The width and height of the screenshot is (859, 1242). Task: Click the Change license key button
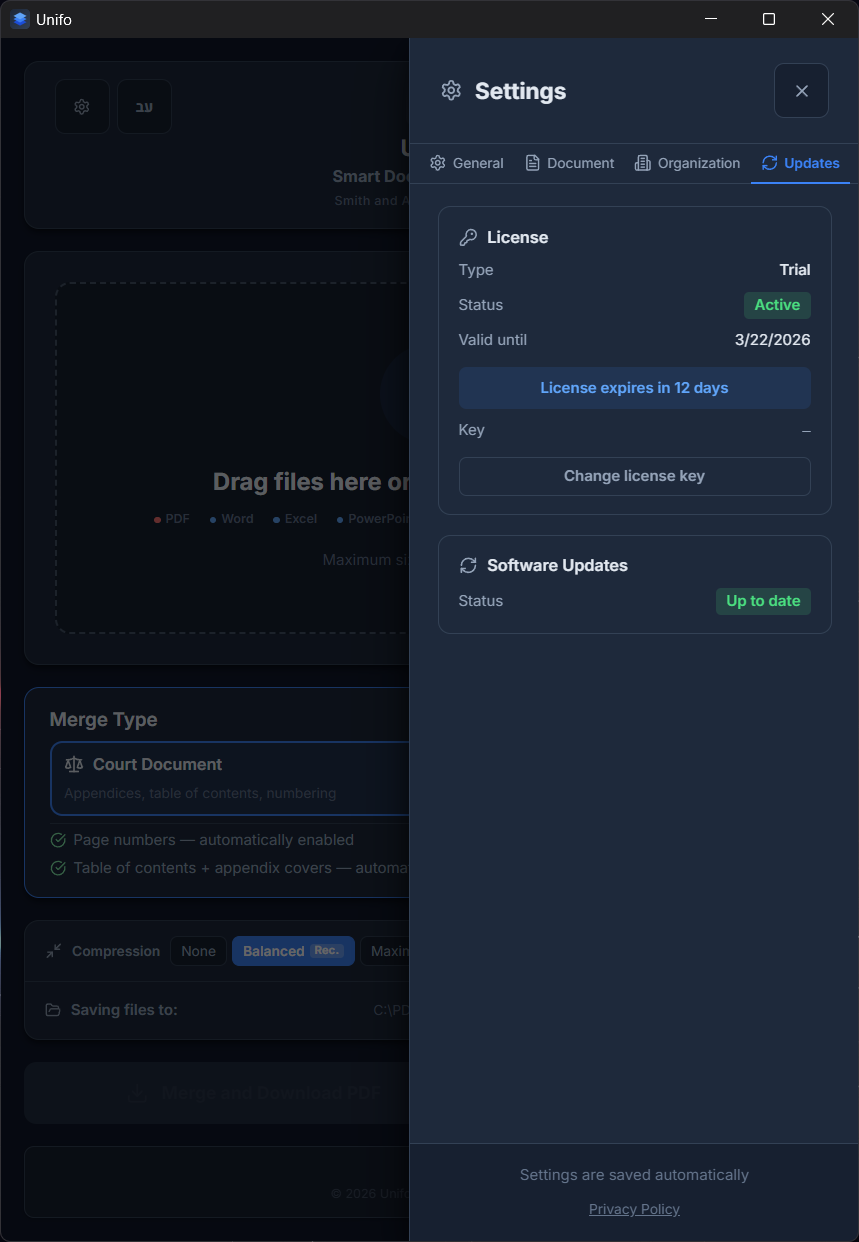(x=634, y=476)
